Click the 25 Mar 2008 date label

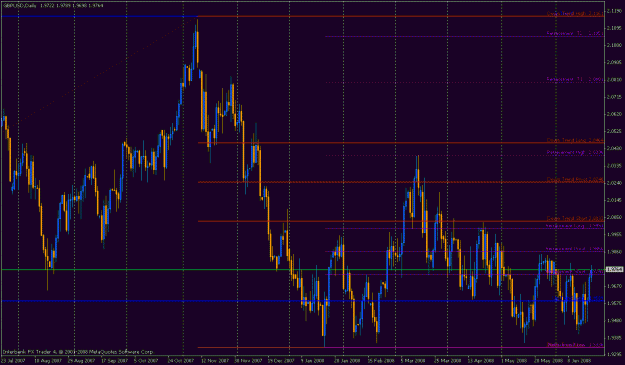(448, 361)
